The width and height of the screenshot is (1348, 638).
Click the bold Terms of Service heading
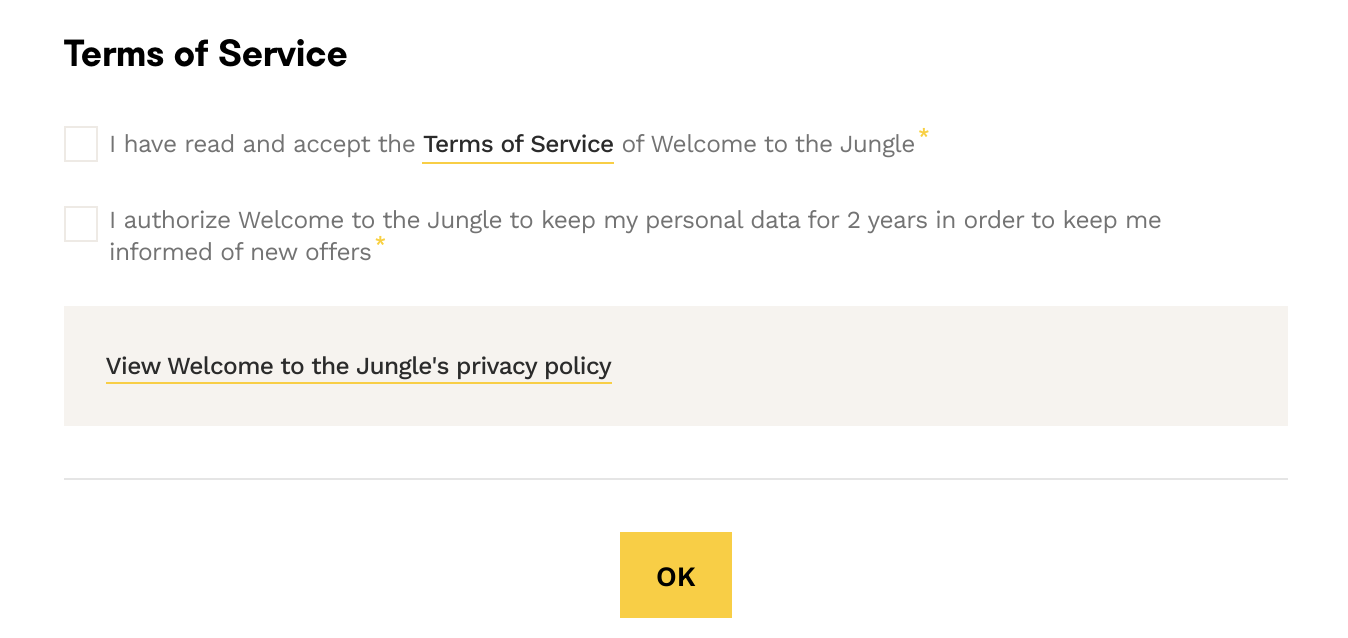click(205, 54)
